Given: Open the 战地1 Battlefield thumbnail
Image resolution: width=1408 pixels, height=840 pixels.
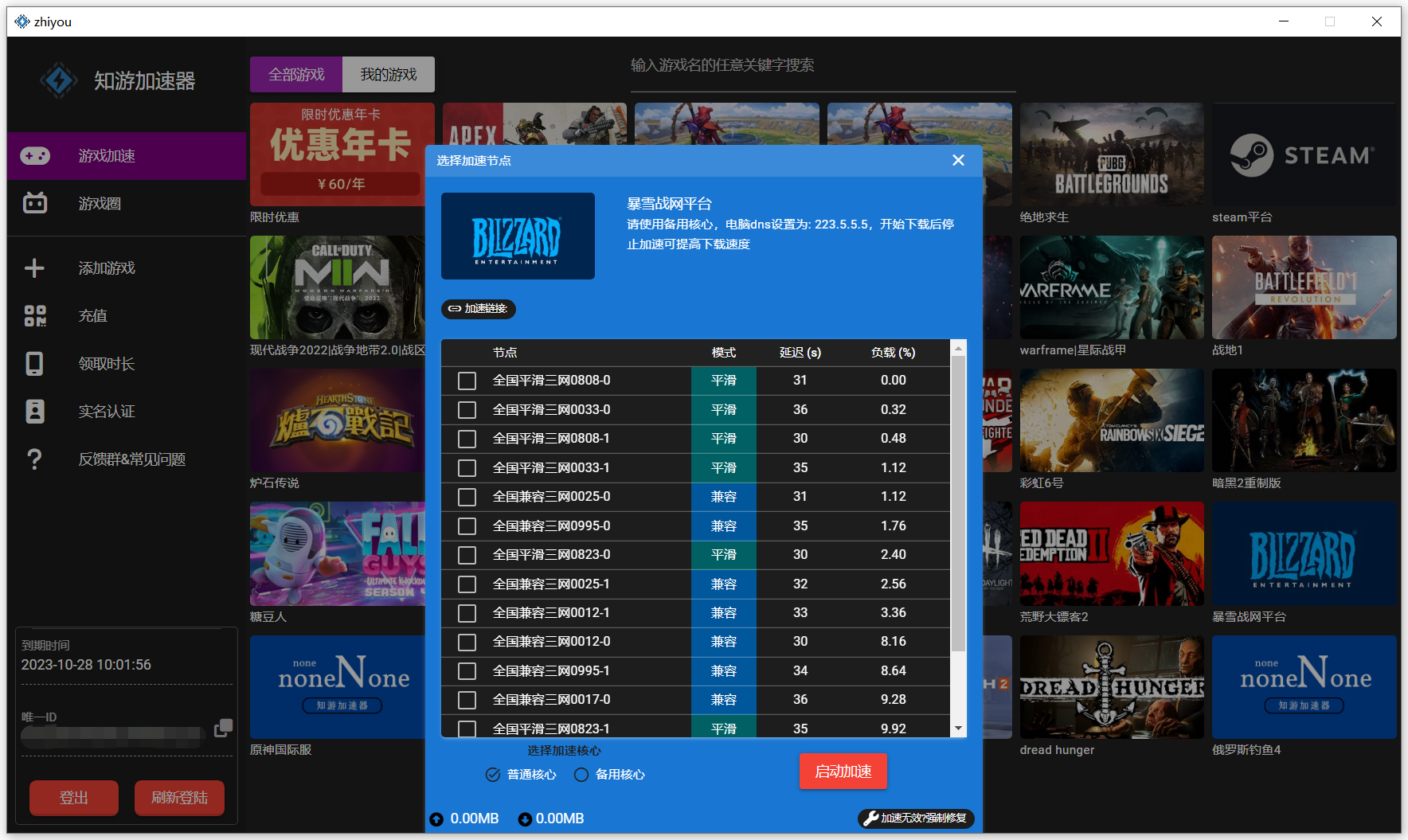Looking at the screenshot, I should pyautogui.click(x=1304, y=287).
